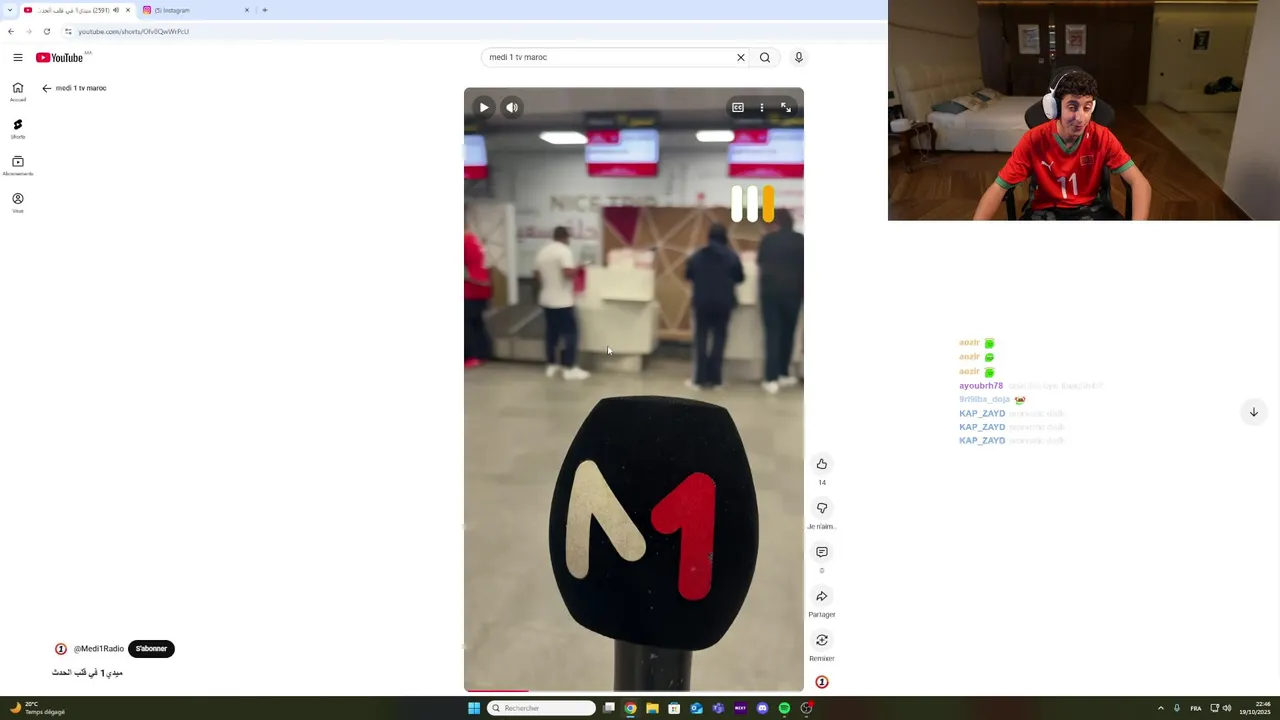
Task: Open the Shorts sidebar icon
Action: pos(18,129)
